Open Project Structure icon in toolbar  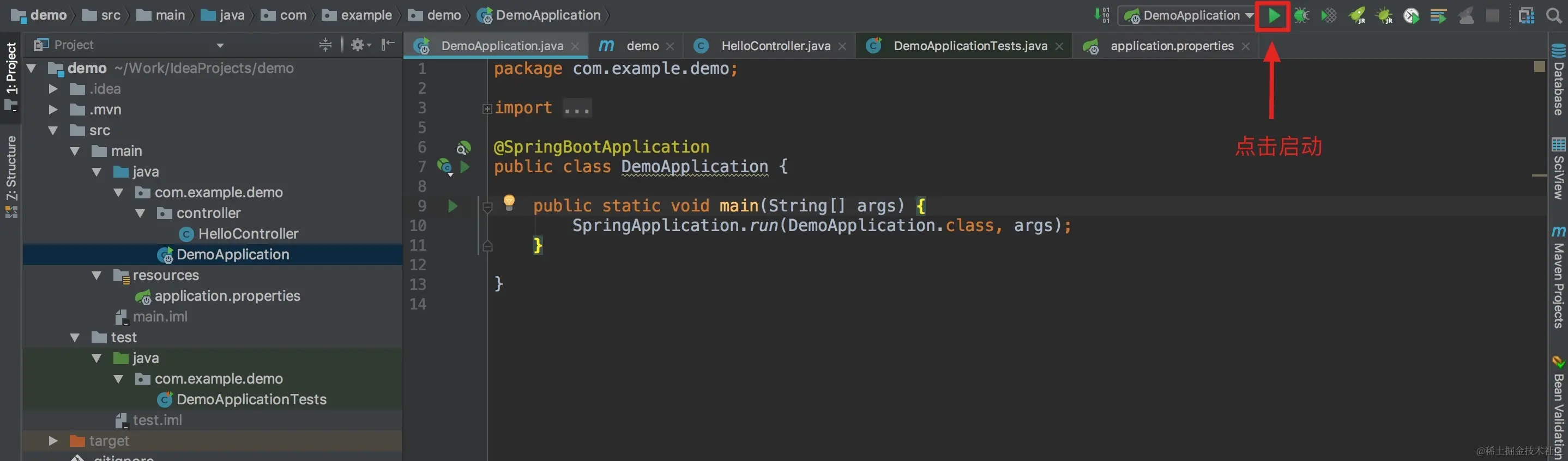pos(1525,15)
